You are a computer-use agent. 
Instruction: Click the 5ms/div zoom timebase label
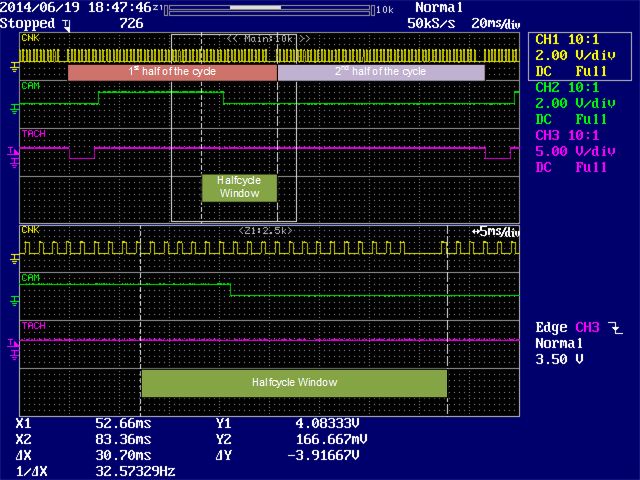[x=496, y=232]
